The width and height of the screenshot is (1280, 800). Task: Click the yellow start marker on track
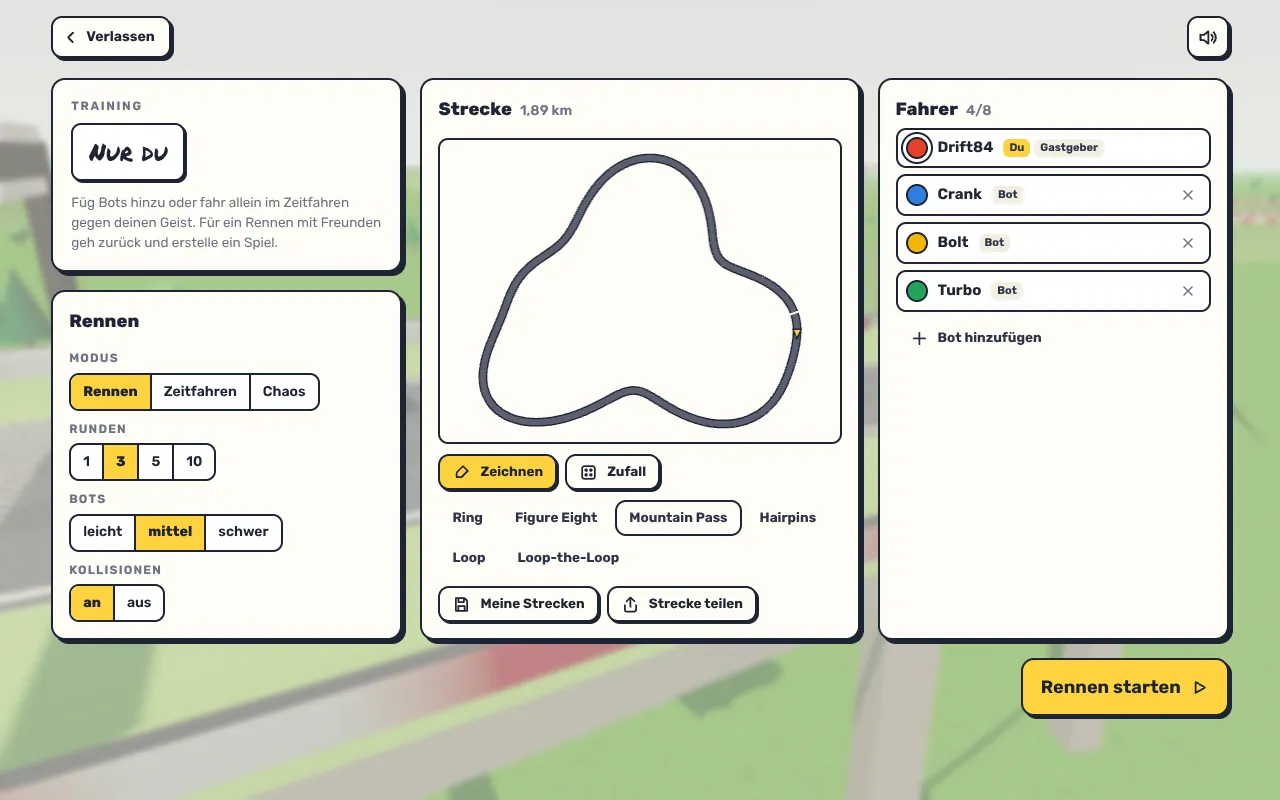tap(797, 333)
